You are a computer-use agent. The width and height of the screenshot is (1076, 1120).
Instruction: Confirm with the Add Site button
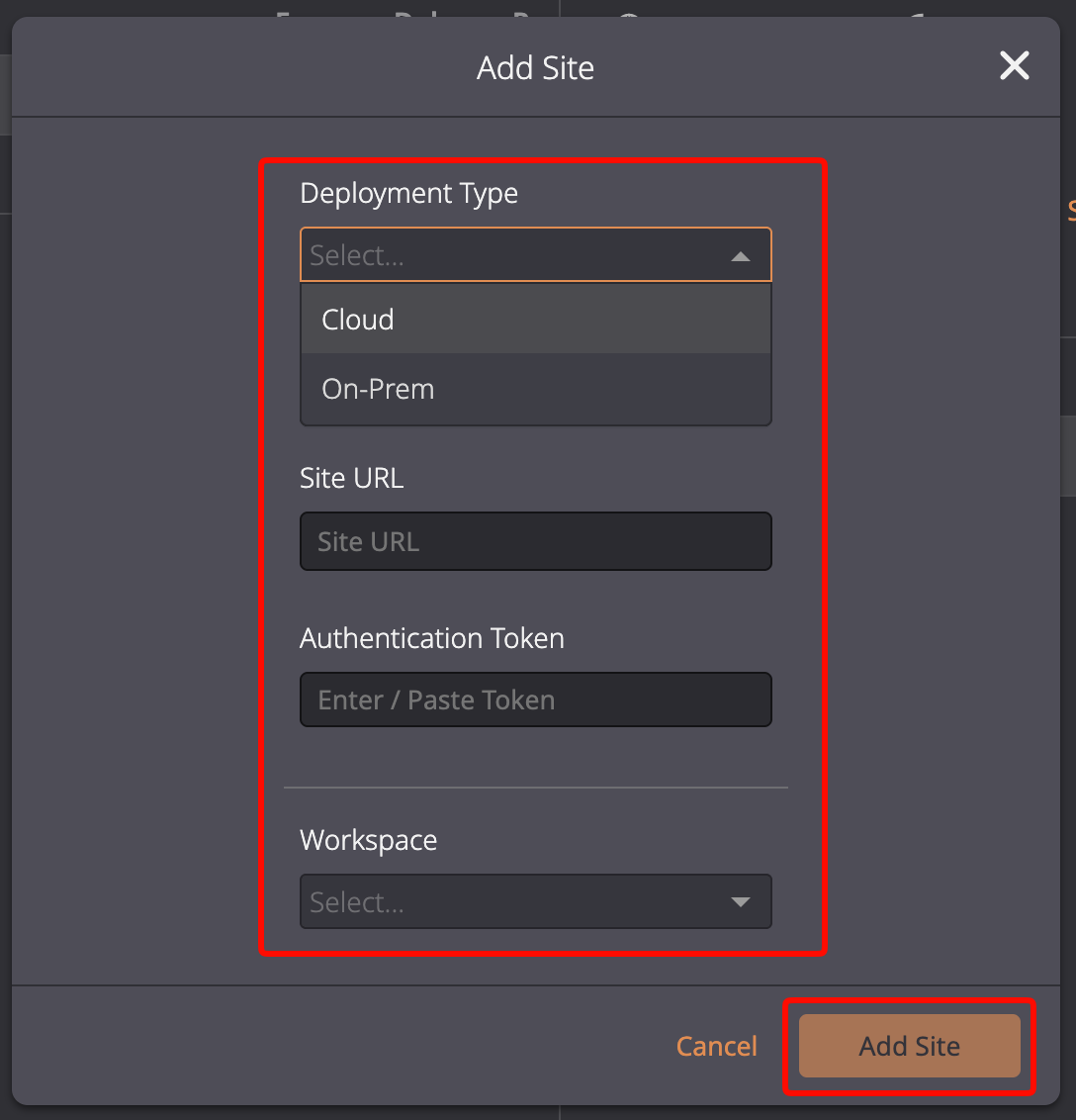(909, 1046)
